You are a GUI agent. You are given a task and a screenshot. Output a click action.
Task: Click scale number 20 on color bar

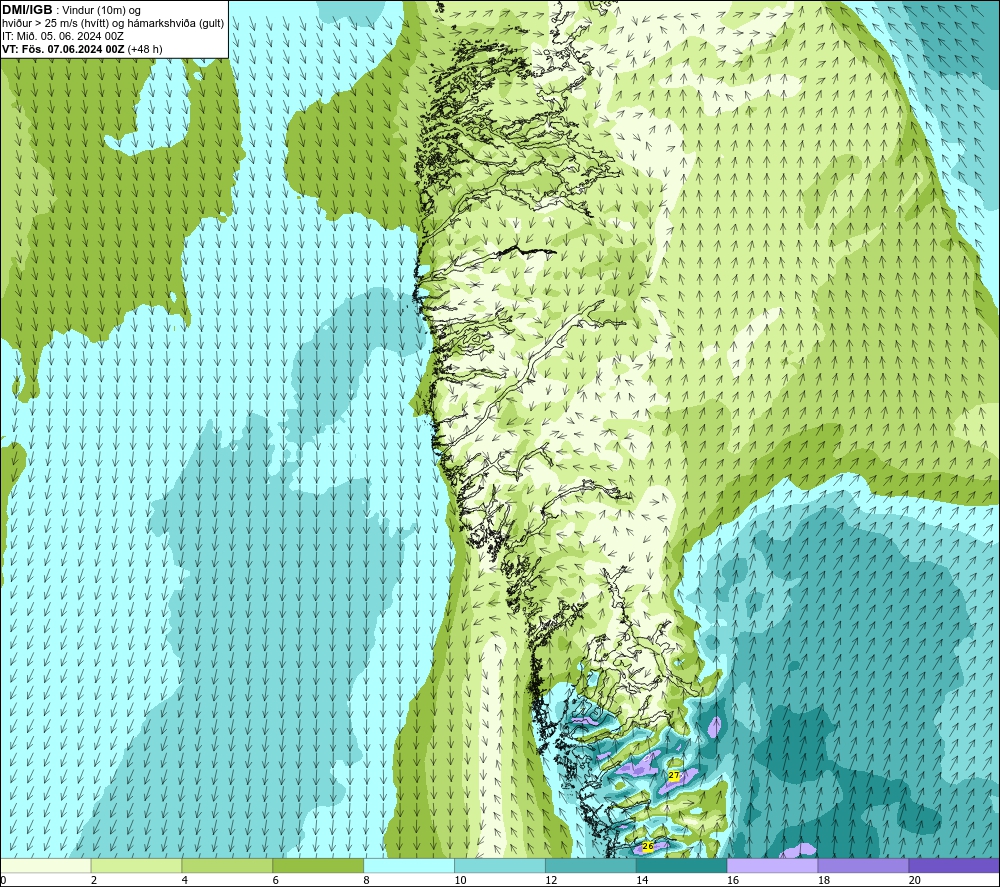pyautogui.click(x=915, y=880)
